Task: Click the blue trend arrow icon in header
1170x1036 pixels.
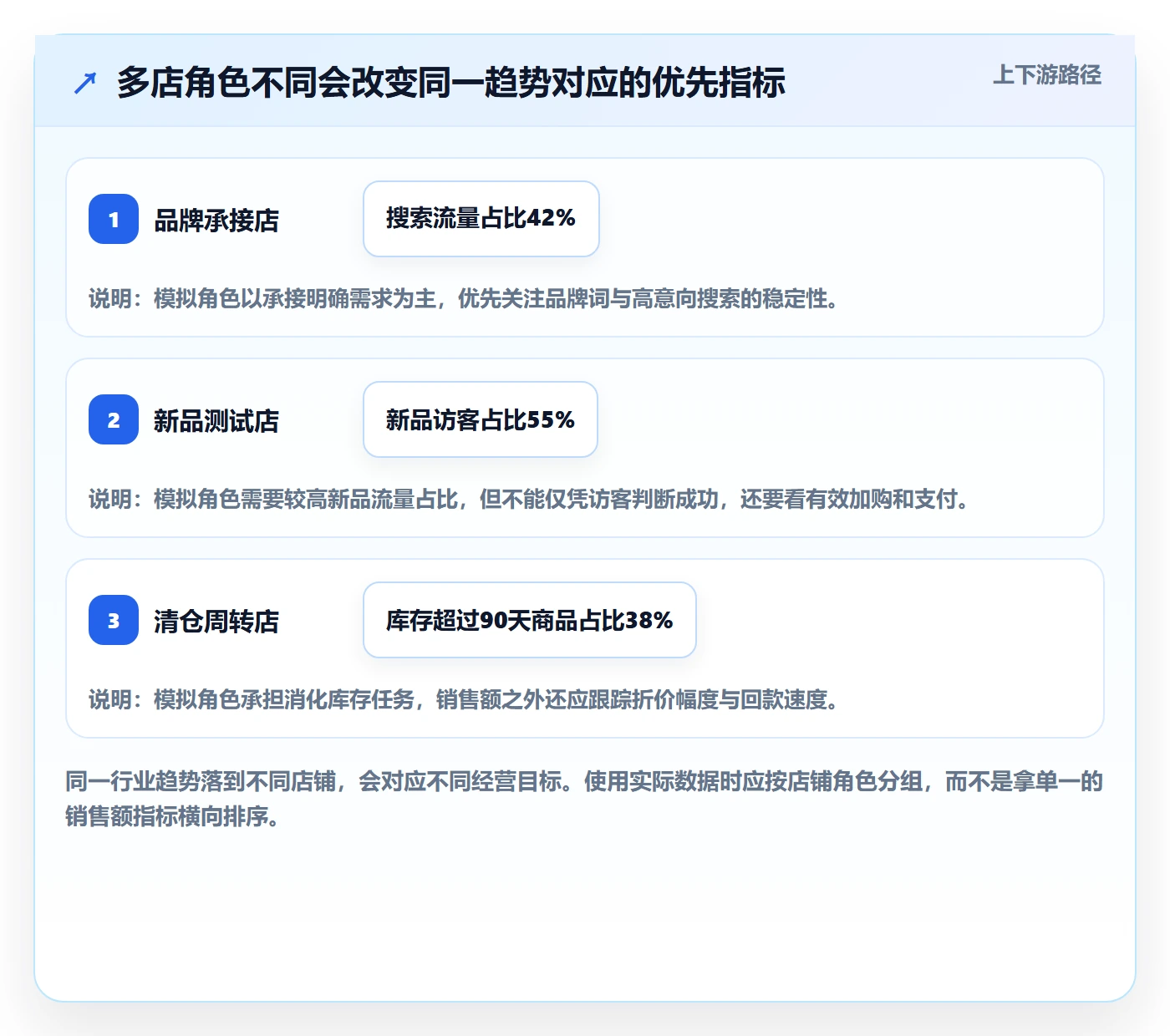Action: coord(85,83)
